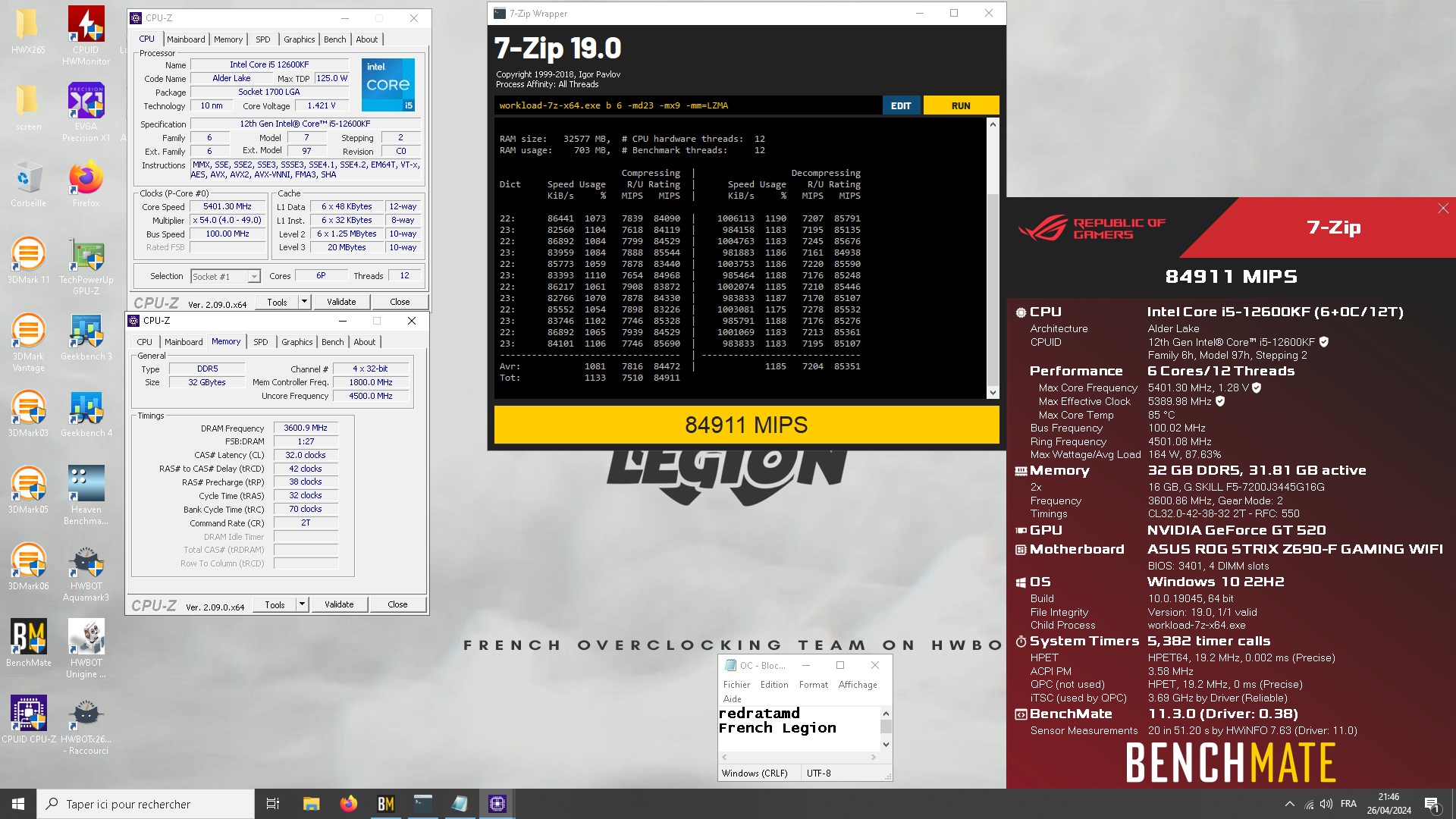Open volume control in system tray
Image resolution: width=1456 pixels, height=819 pixels.
[1326, 804]
